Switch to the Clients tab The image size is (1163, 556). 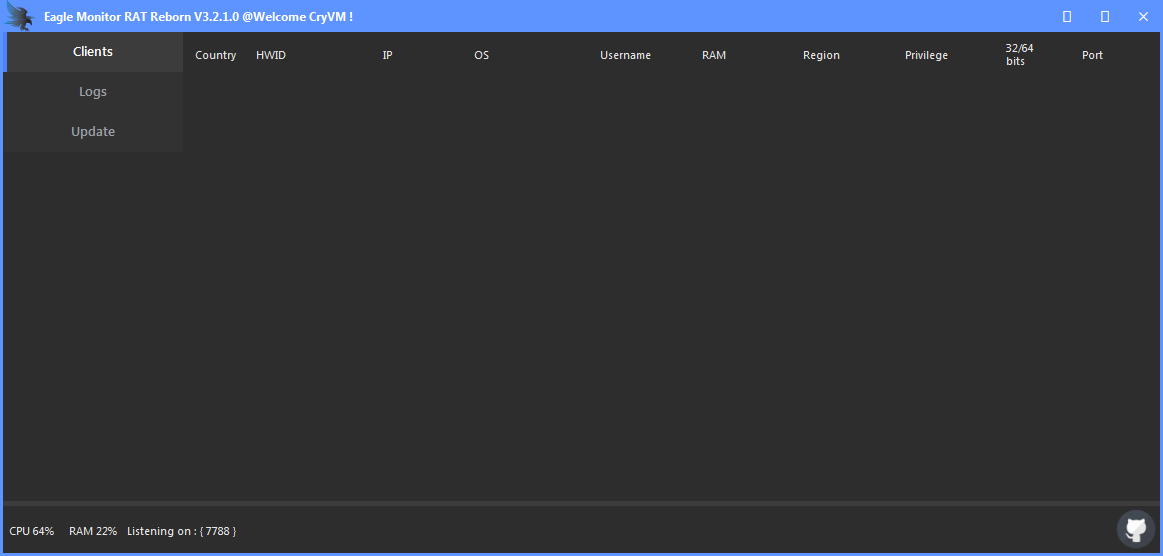point(93,52)
